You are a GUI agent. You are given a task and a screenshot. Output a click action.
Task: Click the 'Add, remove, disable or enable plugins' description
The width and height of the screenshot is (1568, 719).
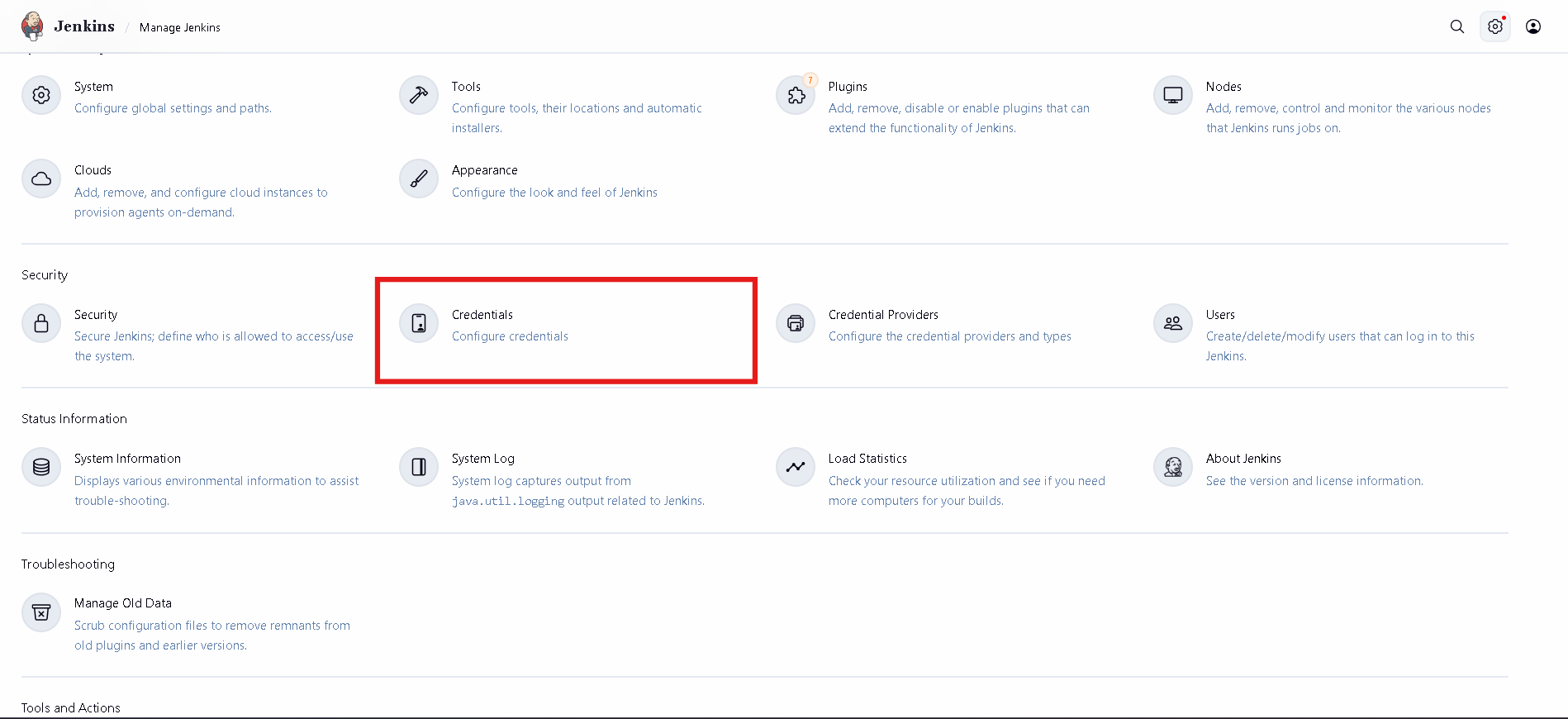coord(959,118)
